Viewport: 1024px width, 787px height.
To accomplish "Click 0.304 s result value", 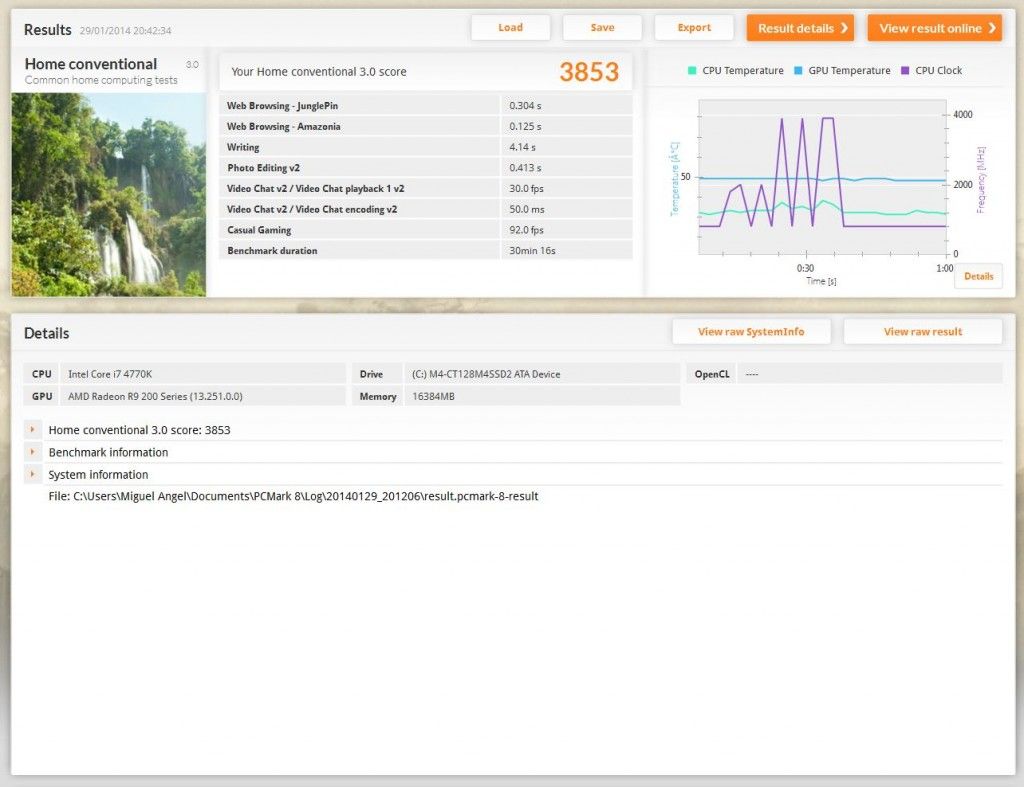I will 525,106.
